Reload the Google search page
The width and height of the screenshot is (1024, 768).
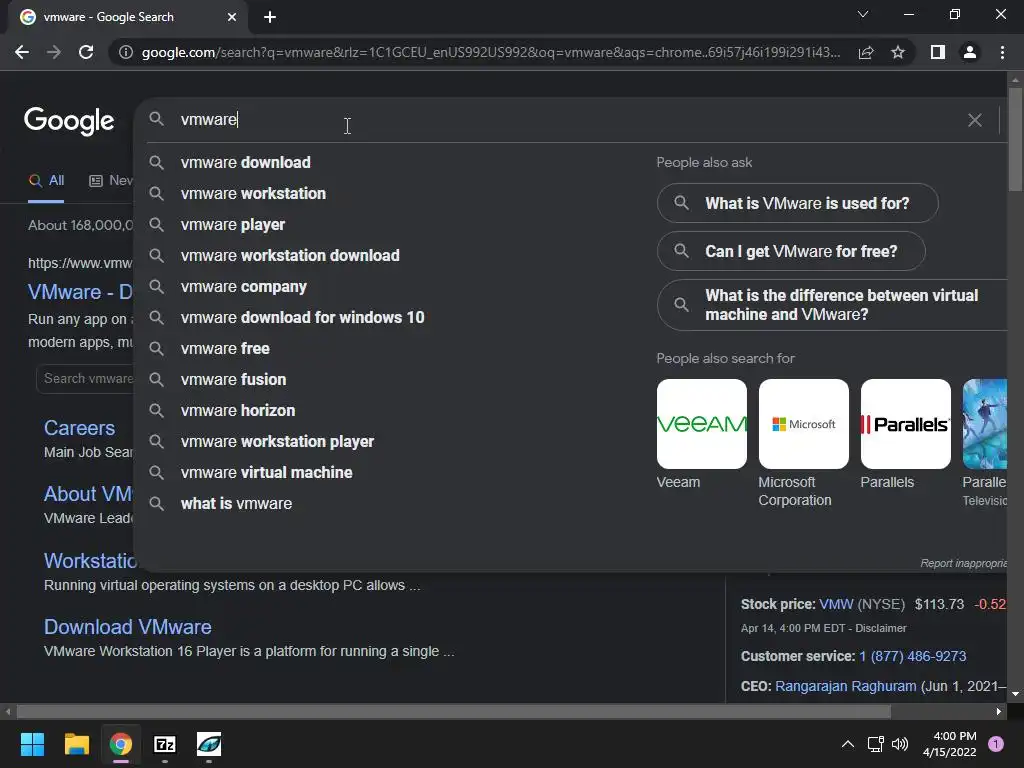[x=86, y=52]
